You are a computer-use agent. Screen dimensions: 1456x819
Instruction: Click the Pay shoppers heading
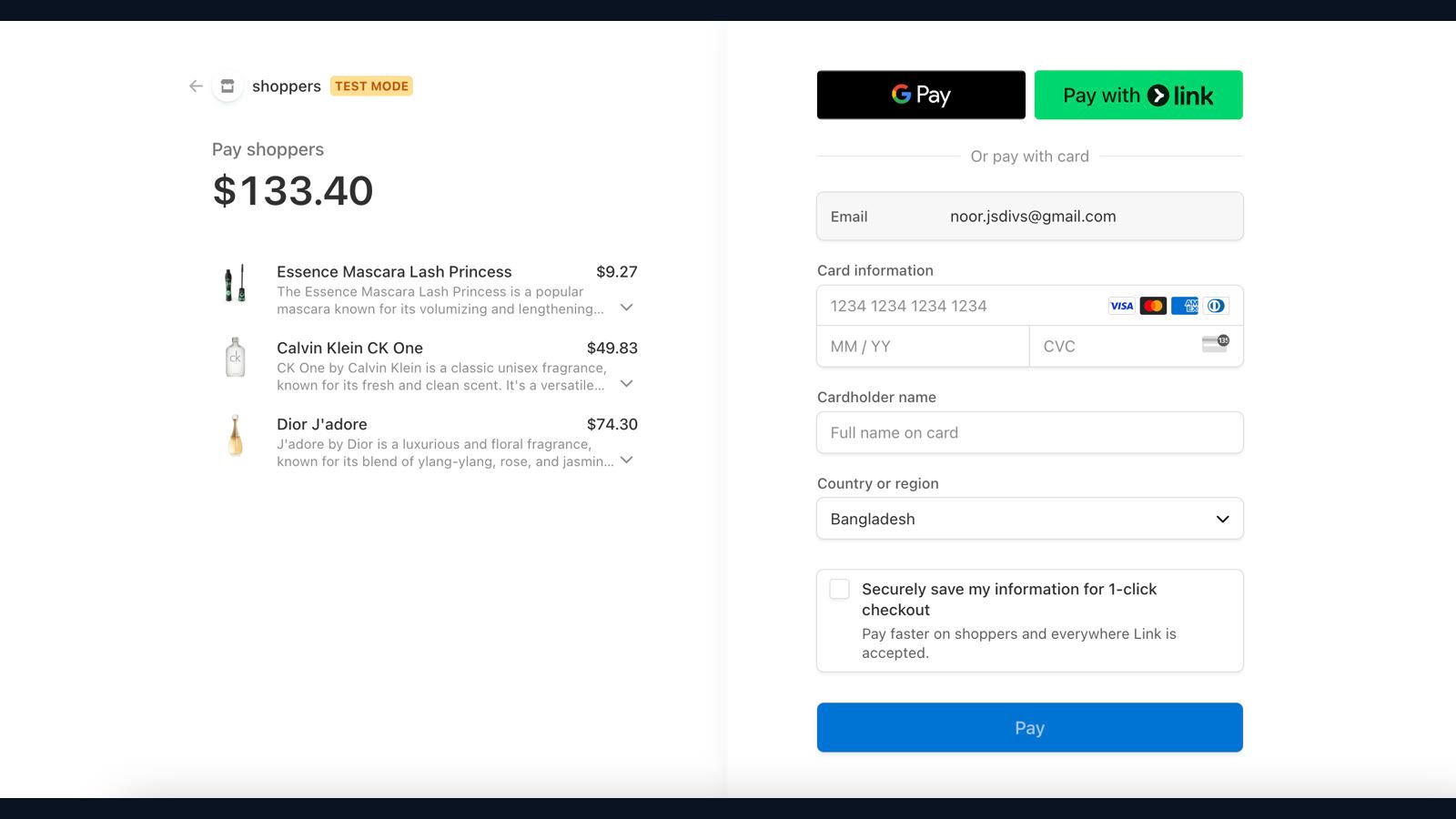(x=268, y=149)
